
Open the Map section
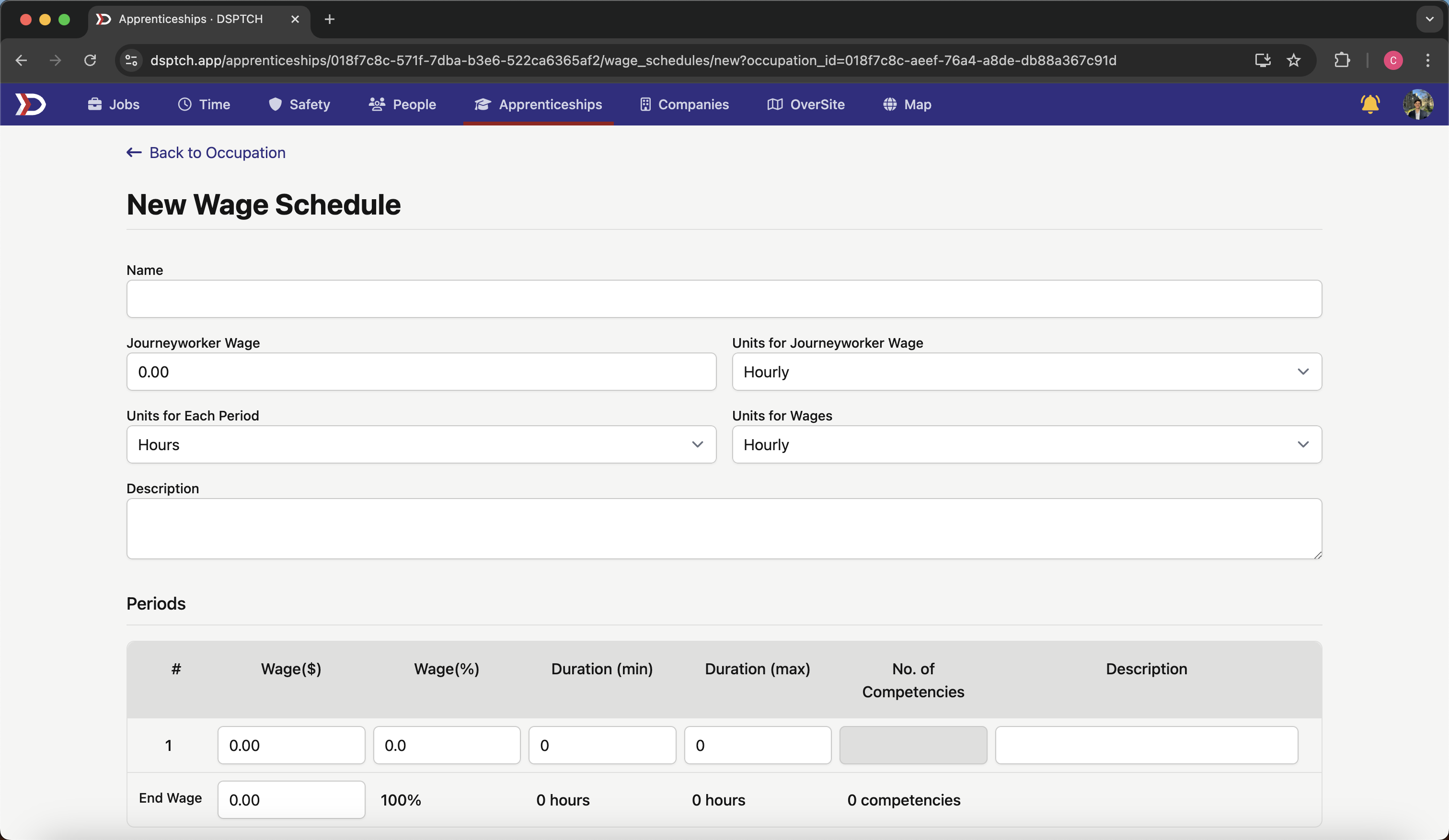click(x=908, y=104)
